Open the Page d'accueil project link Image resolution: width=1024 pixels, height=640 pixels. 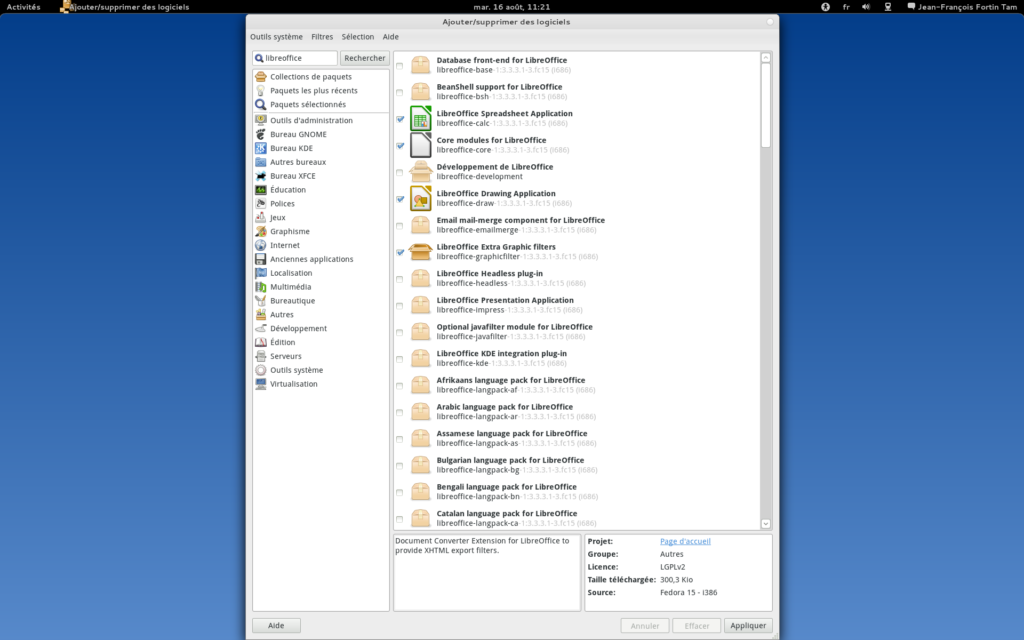point(685,541)
